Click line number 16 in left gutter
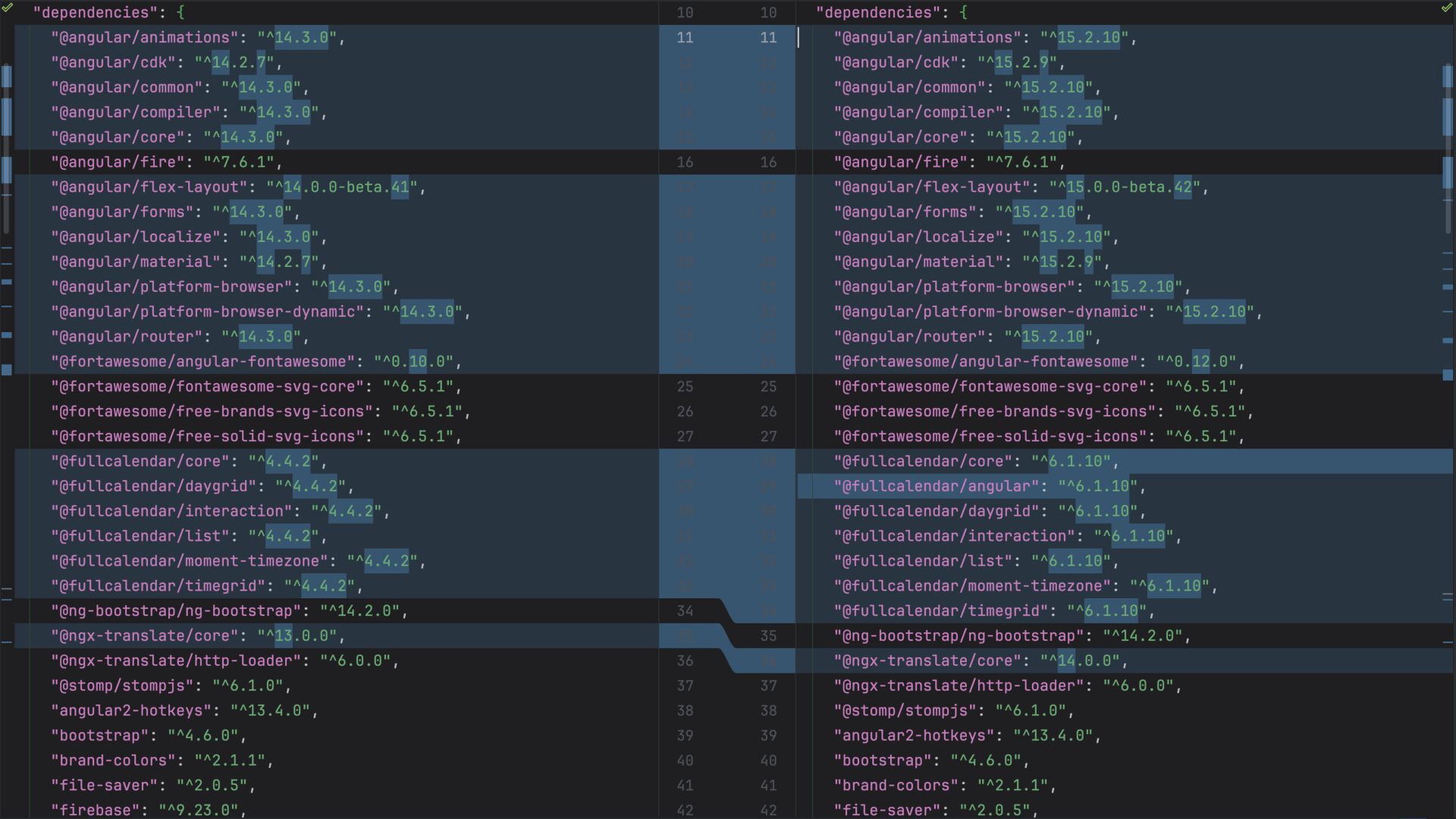Image resolution: width=1456 pixels, height=819 pixels. tap(685, 162)
